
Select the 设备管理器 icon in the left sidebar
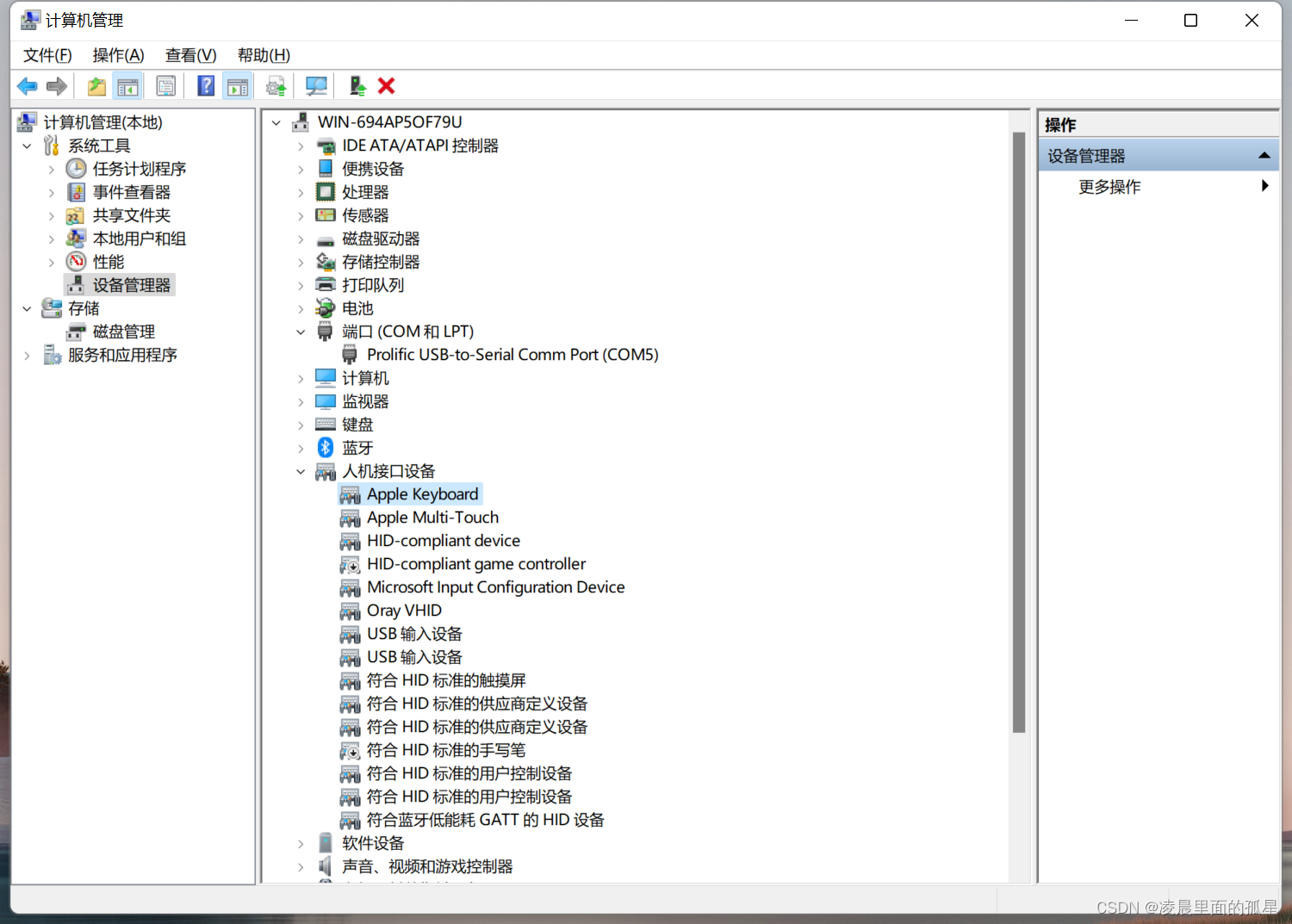(75, 284)
